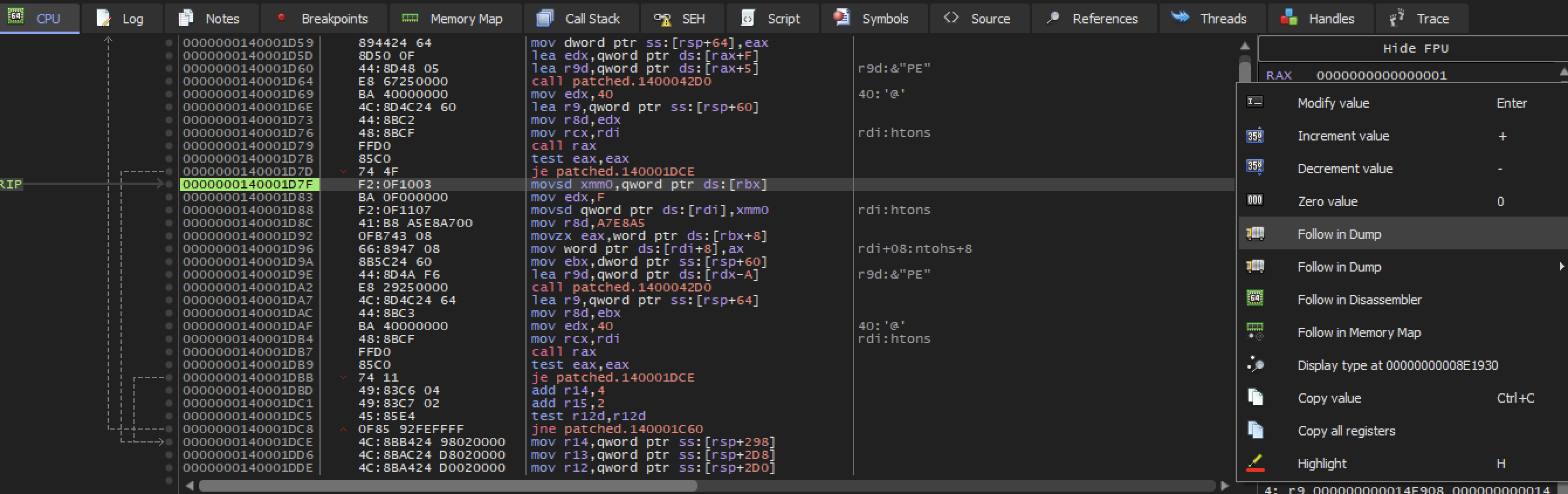Click the Notes document icon

(185, 18)
